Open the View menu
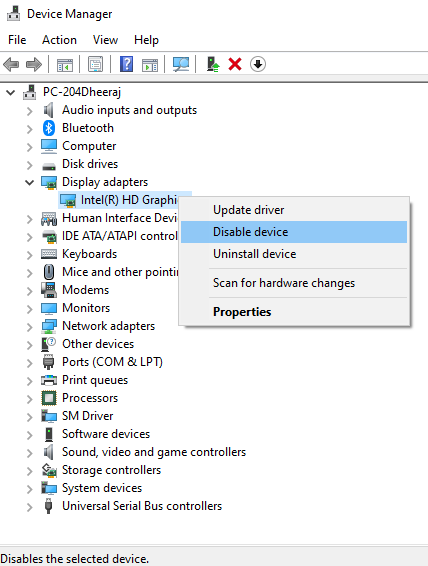 [x=105, y=40]
